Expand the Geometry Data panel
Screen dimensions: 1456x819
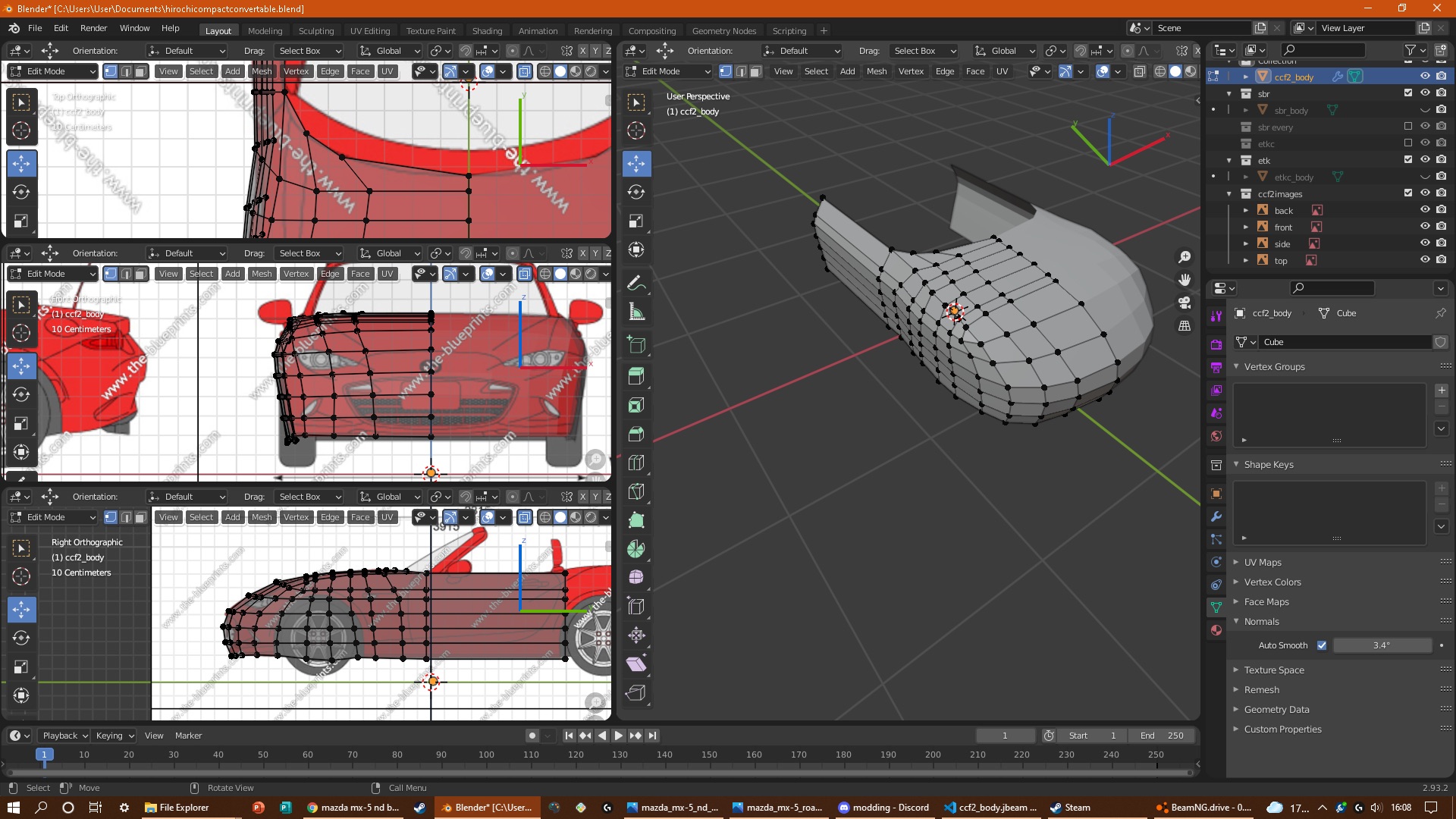[1236, 709]
